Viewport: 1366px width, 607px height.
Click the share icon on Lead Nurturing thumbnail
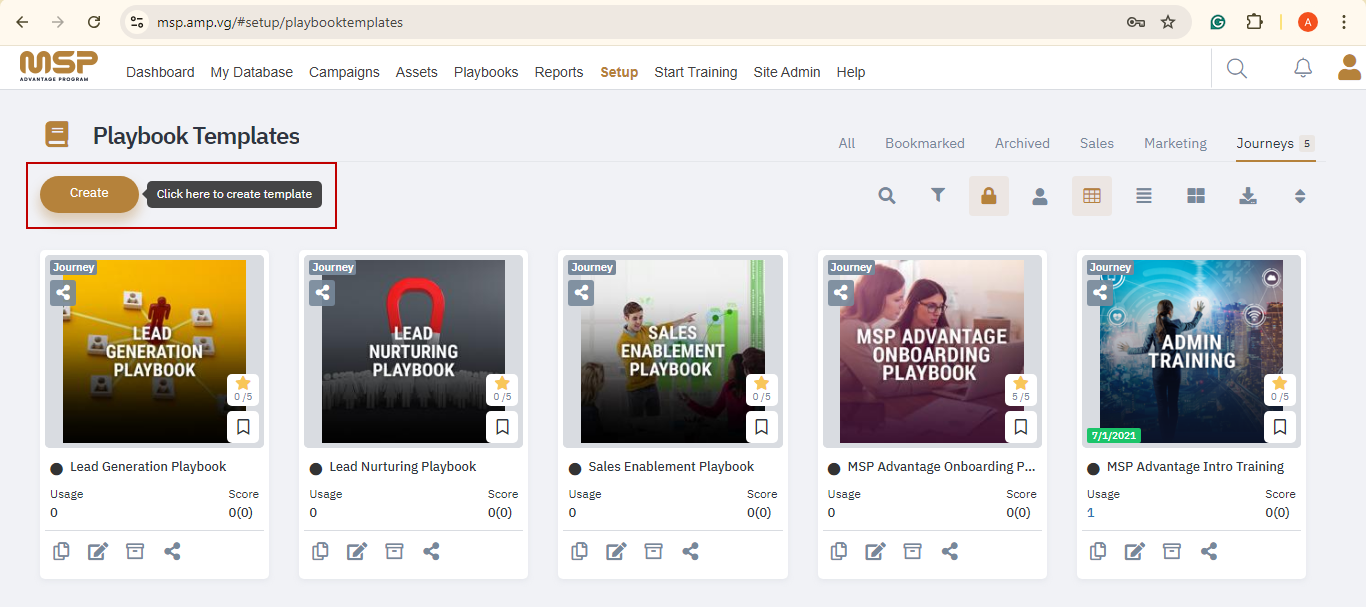322,293
